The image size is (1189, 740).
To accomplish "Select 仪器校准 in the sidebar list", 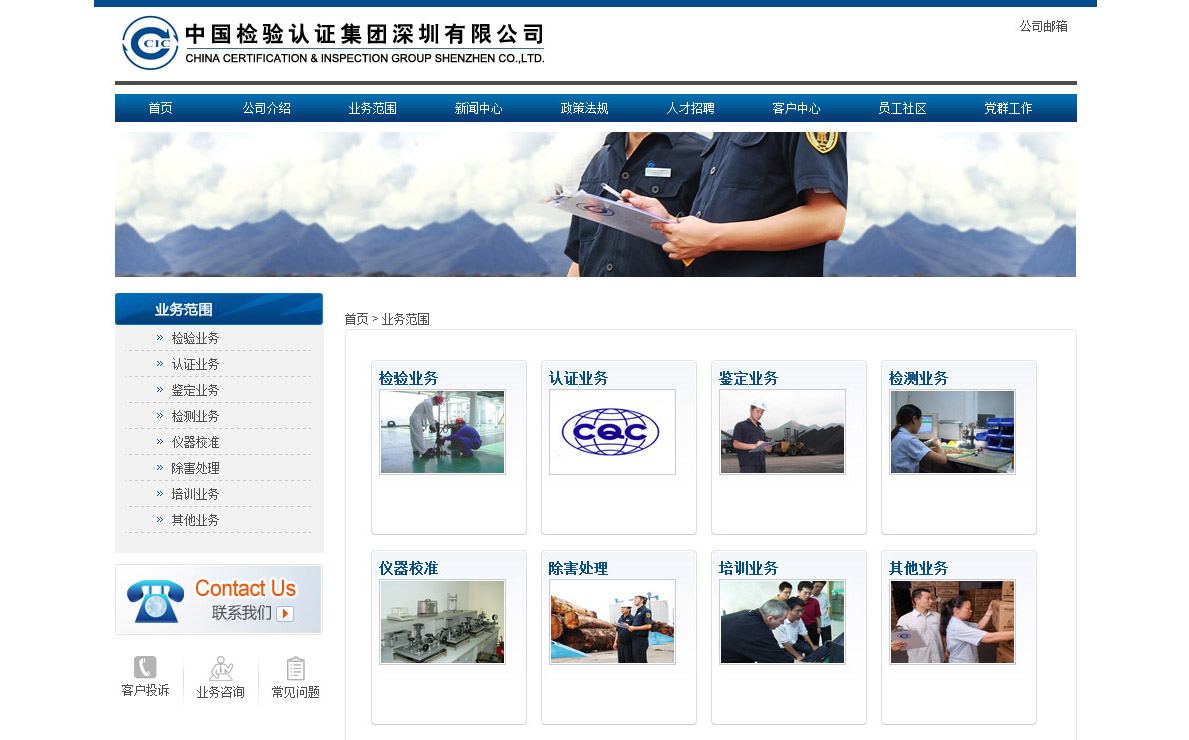I will (x=195, y=442).
